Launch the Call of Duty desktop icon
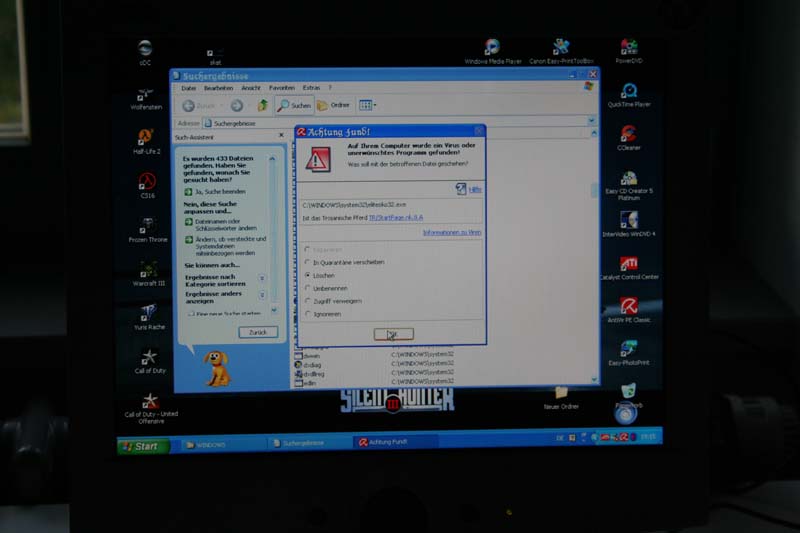This screenshot has width=800, height=533. coord(149,361)
